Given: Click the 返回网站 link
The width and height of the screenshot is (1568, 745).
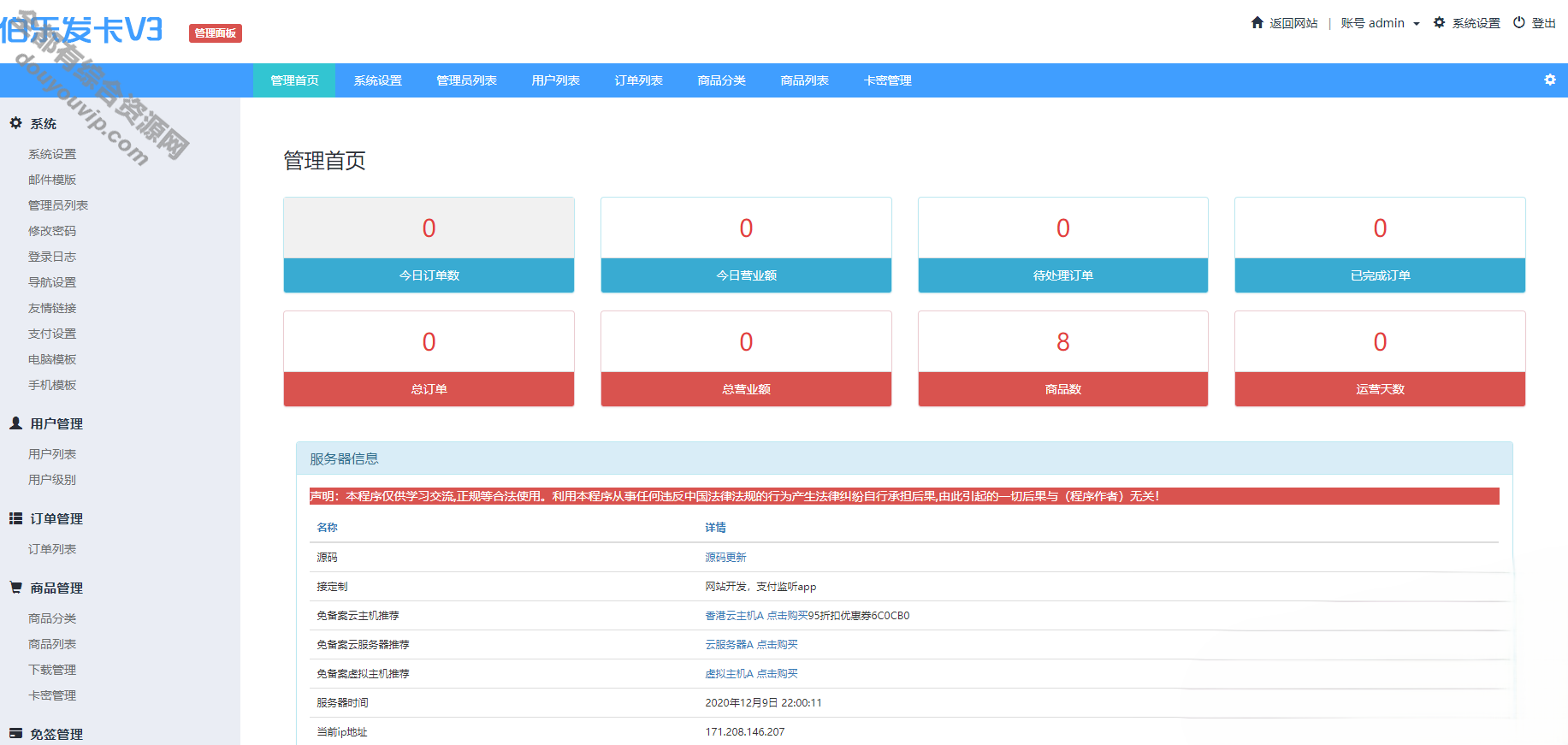Looking at the screenshot, I should pyautogui.click(x=1293, y=23).
